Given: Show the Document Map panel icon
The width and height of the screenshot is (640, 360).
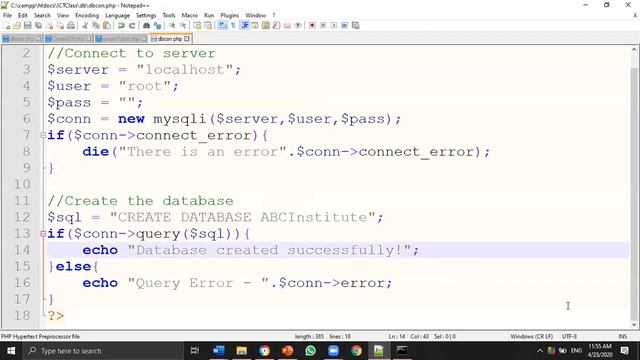Looking at the screenshot, I should pyautogui.click(x=266, y=25).
